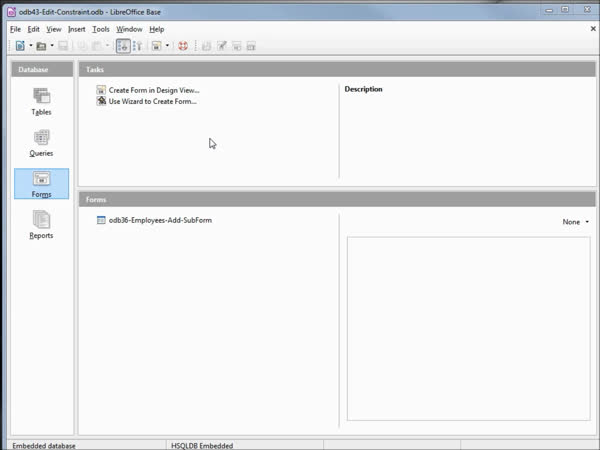
Task: Select Queries in the Database pane
Action: pos(41,143)
